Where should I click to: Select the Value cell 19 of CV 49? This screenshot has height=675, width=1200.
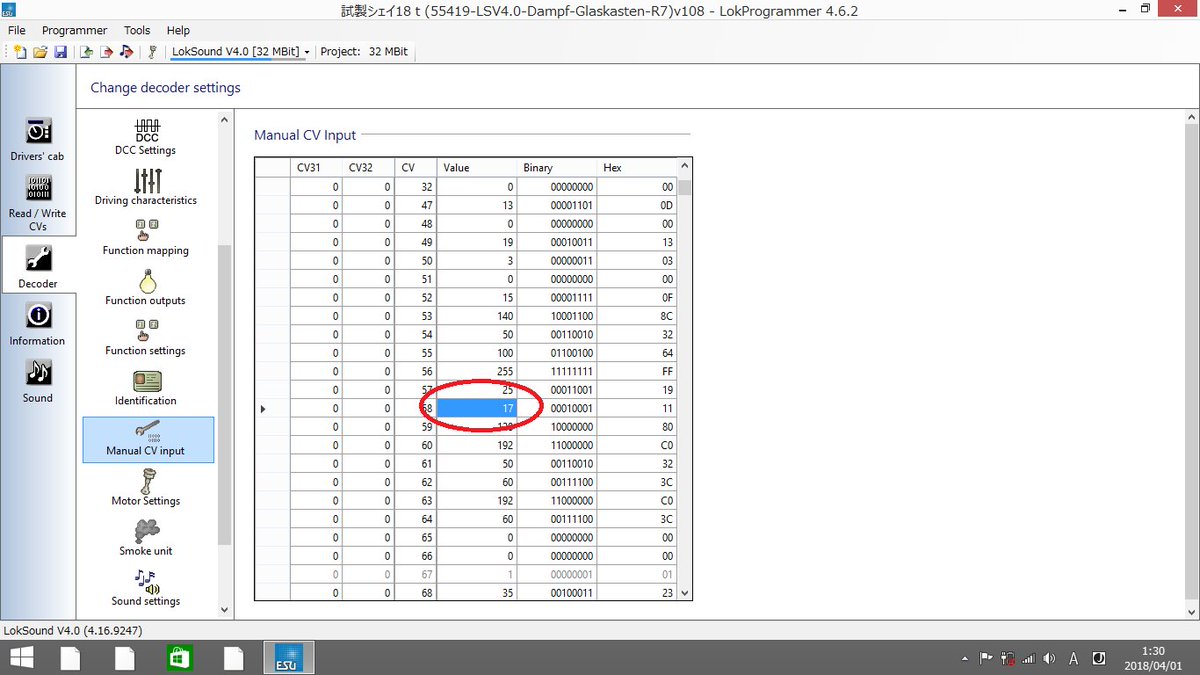(477, 242)
